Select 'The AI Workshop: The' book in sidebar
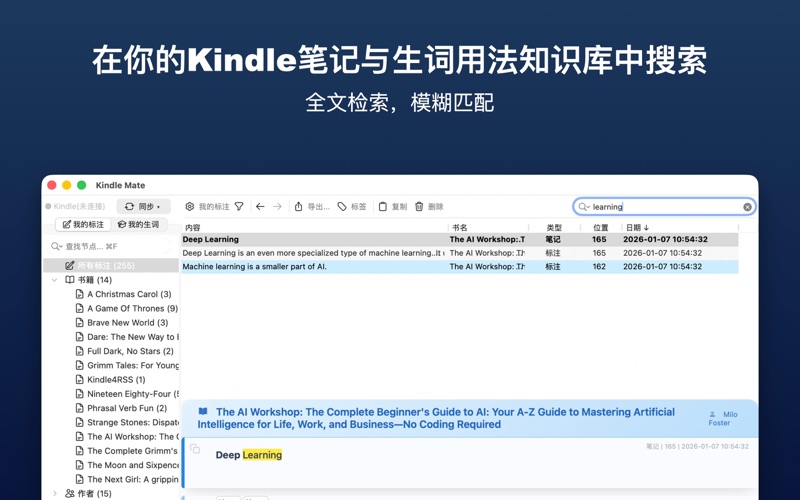This screenshot has height=500, width=800. [x=133, y=437]
